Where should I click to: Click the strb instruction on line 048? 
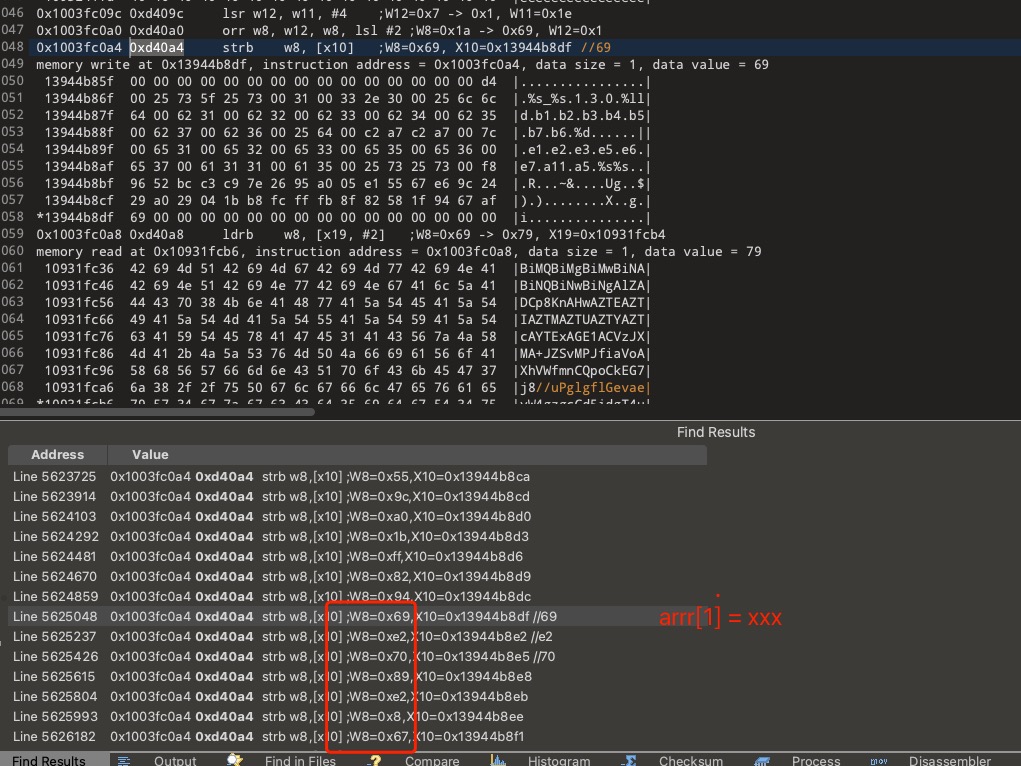tap(238, 48)
